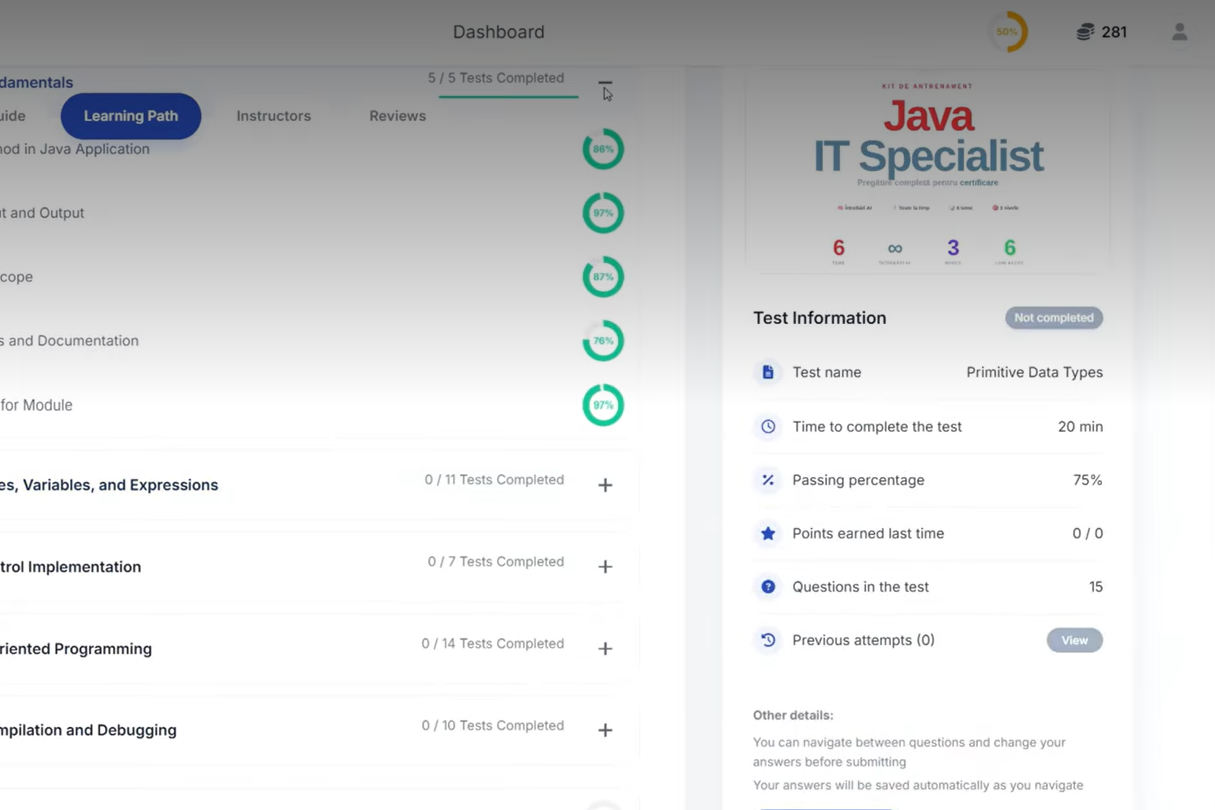Screen dimensions: 1215x810
Task: Open the 97% ring beside Module row
Action: [x=603, y=405]
